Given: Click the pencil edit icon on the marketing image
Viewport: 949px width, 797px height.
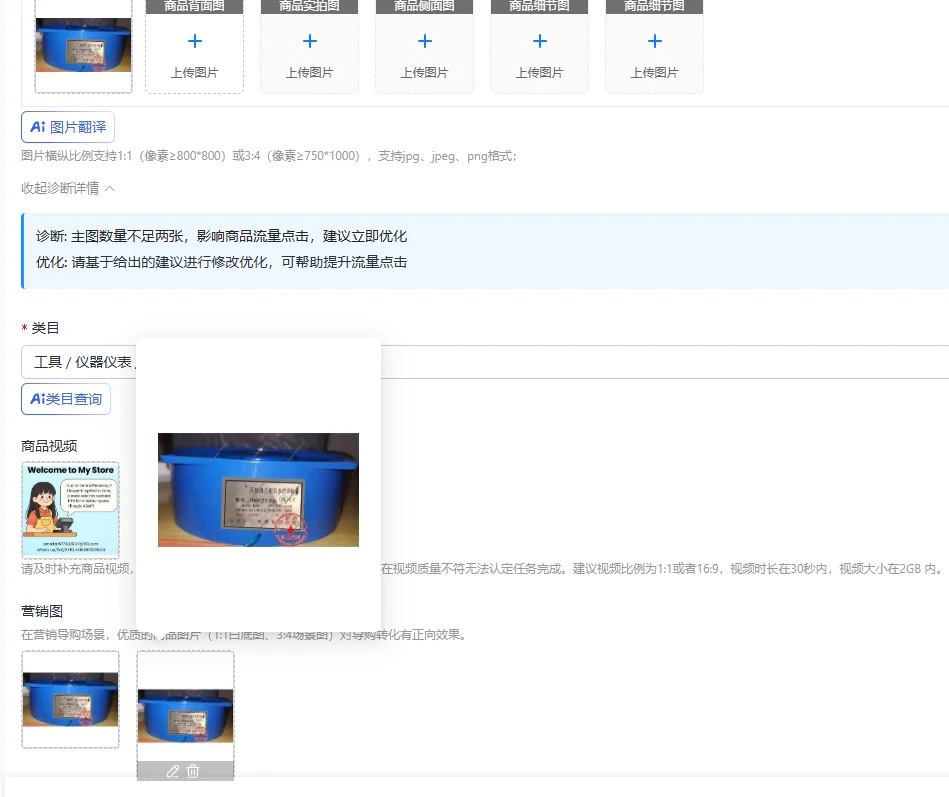Looking at the screenshot, I should click(172, 771).
